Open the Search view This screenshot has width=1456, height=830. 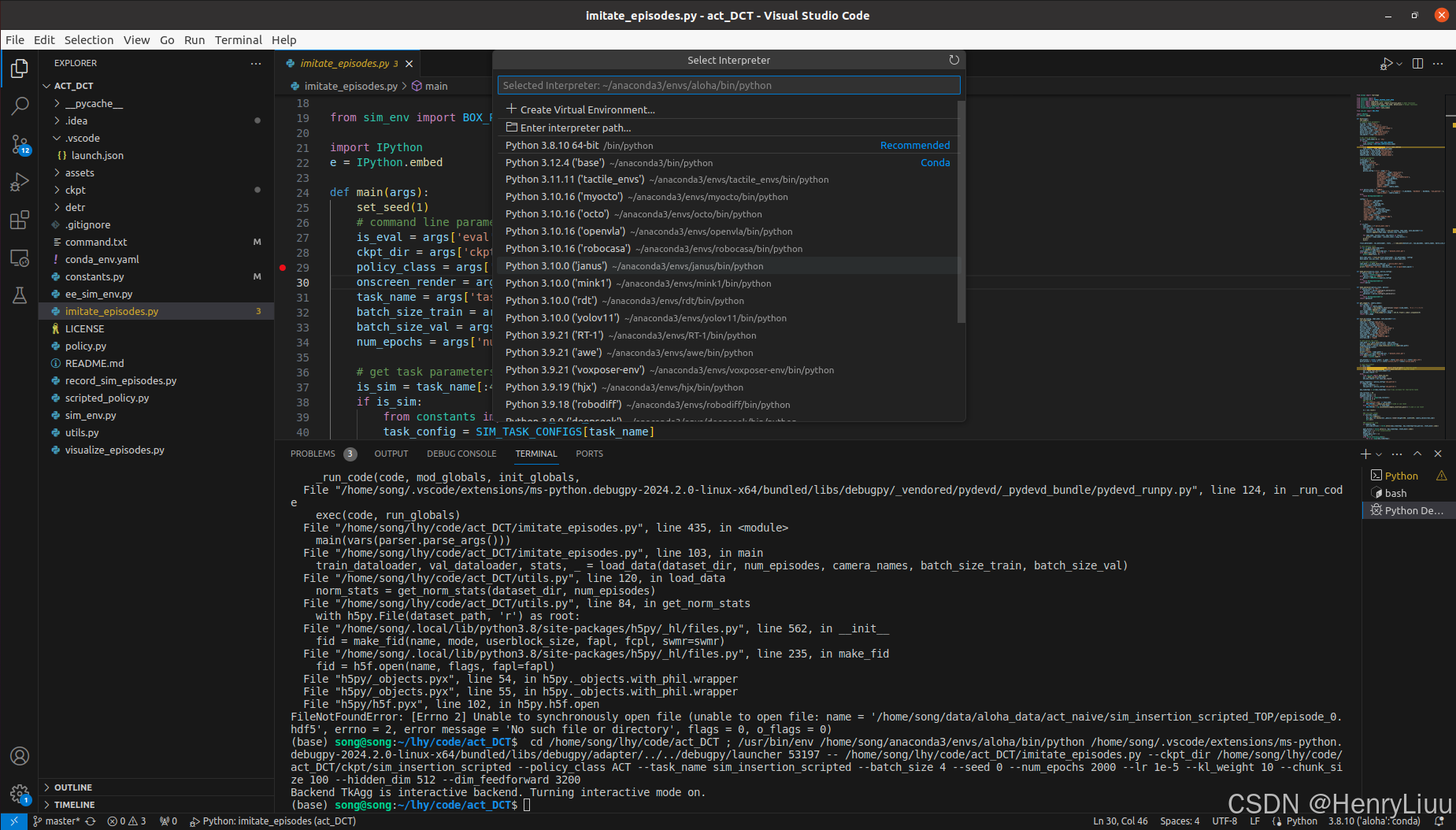[20, 106]
